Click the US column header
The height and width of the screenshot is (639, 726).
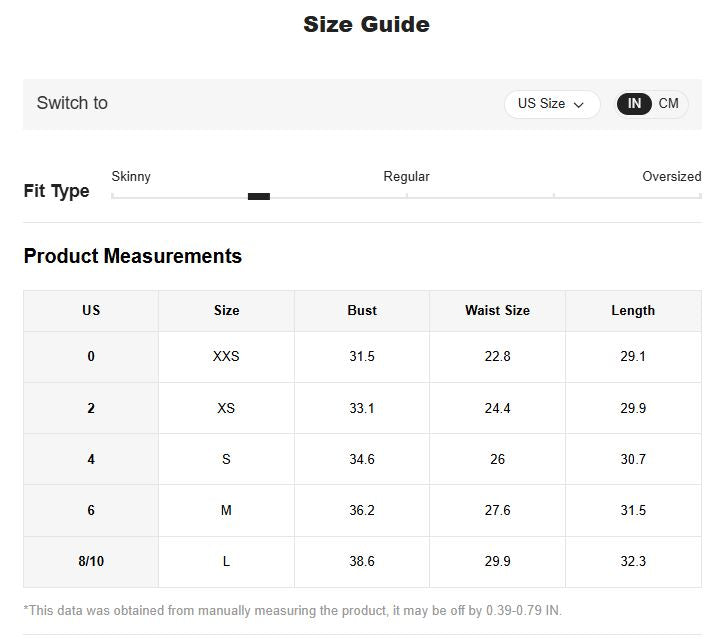(x=91, y=311)
